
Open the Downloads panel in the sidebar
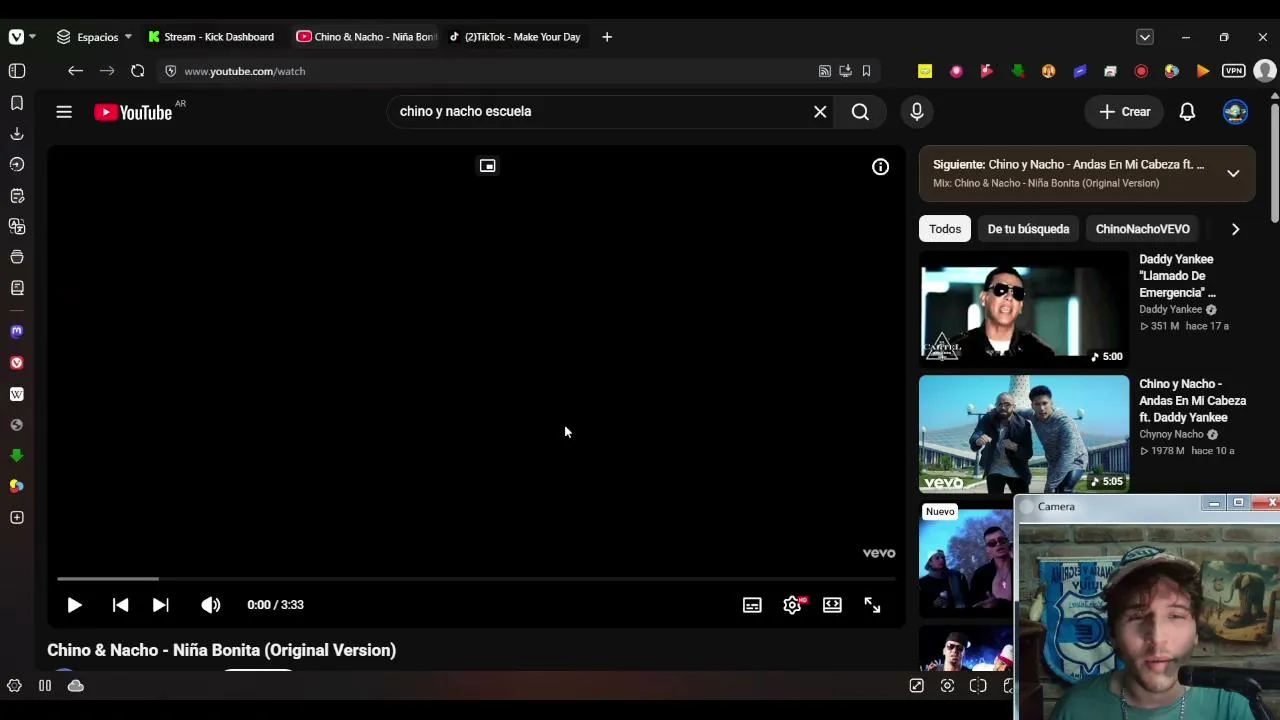coord(17,133)
